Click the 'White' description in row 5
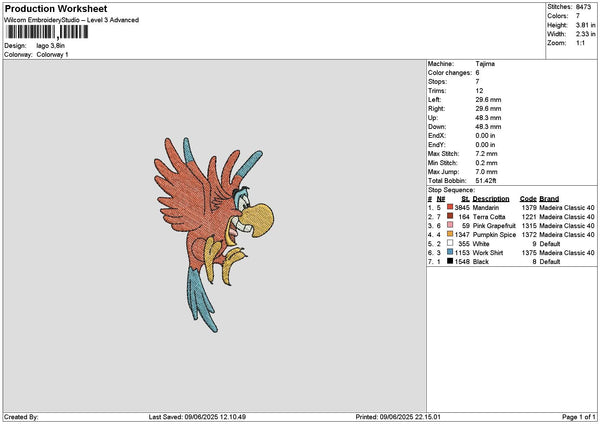 481,244
